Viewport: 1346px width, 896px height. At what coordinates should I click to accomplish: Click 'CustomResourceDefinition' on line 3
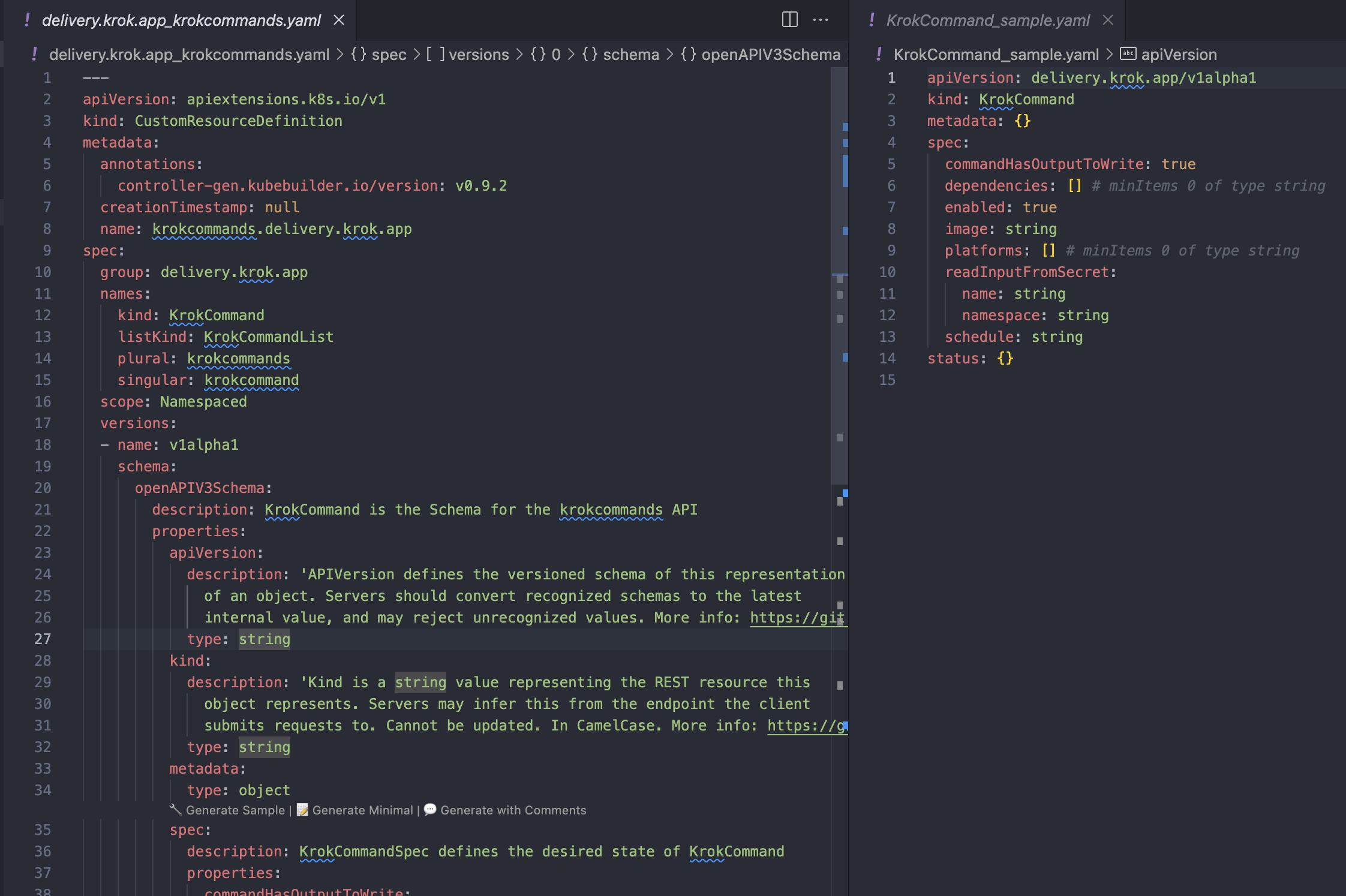tap(238, 121)
